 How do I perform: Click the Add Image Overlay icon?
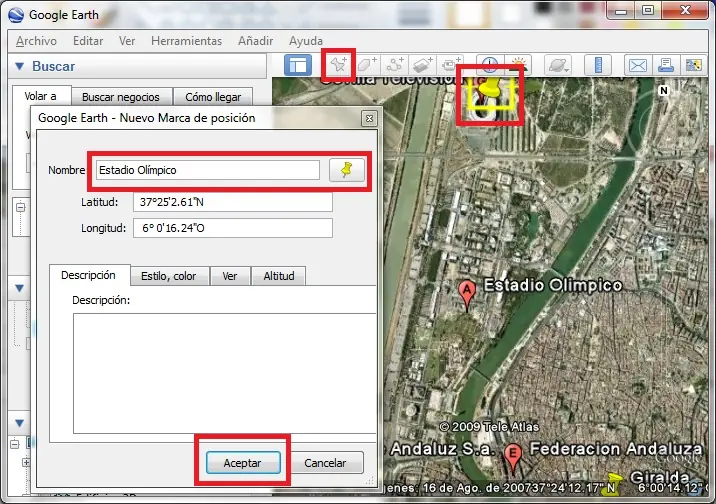[422, 65]
